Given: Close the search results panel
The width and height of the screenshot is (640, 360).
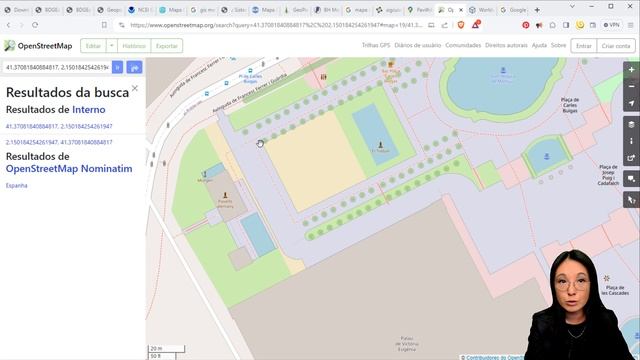Looking at the screenshot, I should [x=135, y=88].
